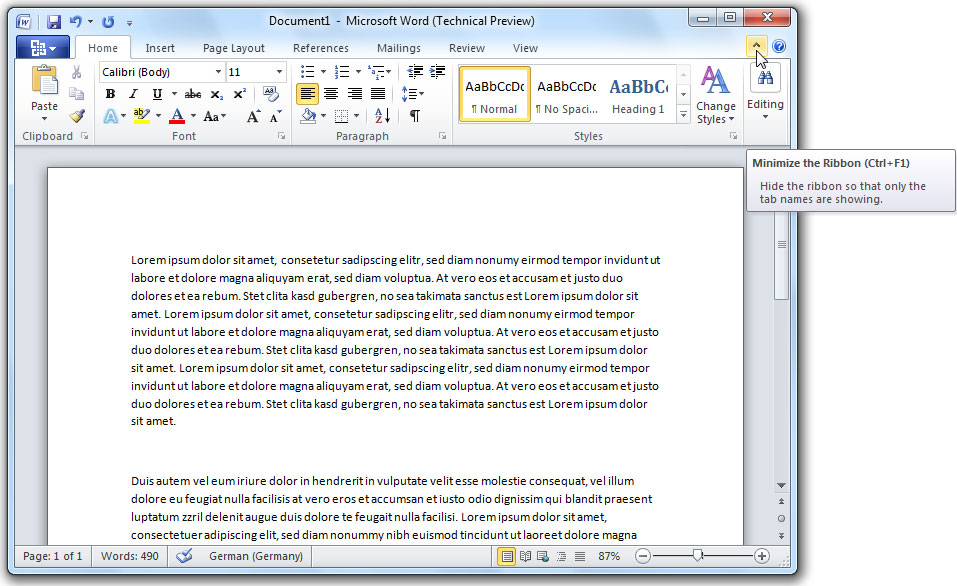
Task: Click the Save icon in the title bar
Action: click(54, 21)
